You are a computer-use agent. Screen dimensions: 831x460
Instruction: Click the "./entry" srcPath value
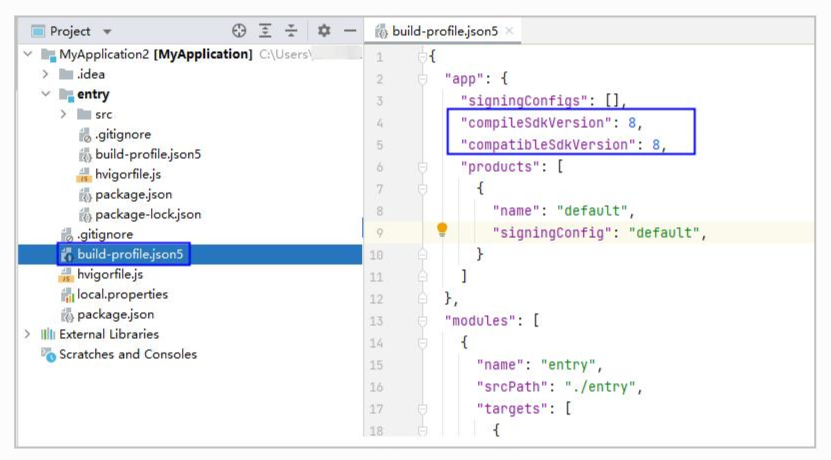pyautogui.click(x=599, y=387)
